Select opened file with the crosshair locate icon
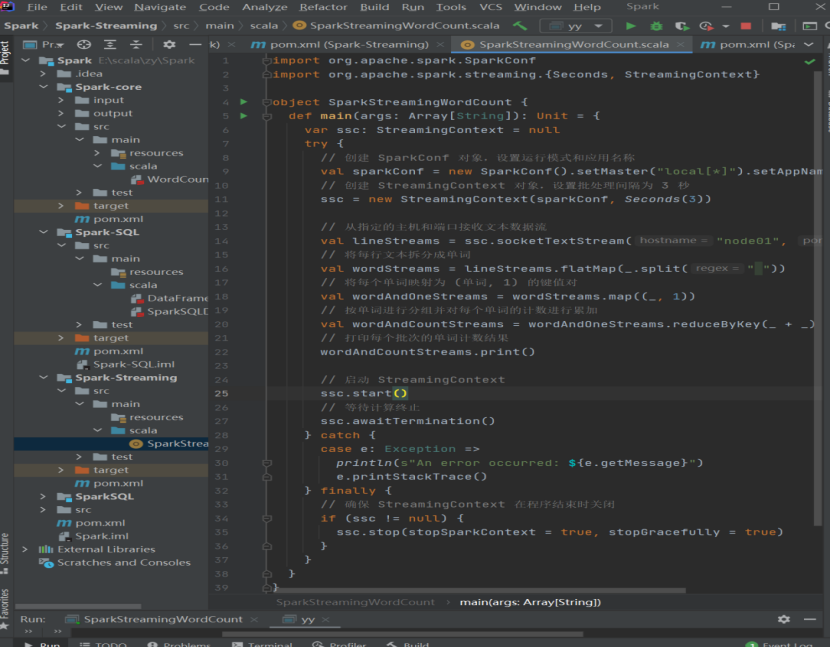The width and height of the screenshot is (831, 647). click(x=84, y=45)
